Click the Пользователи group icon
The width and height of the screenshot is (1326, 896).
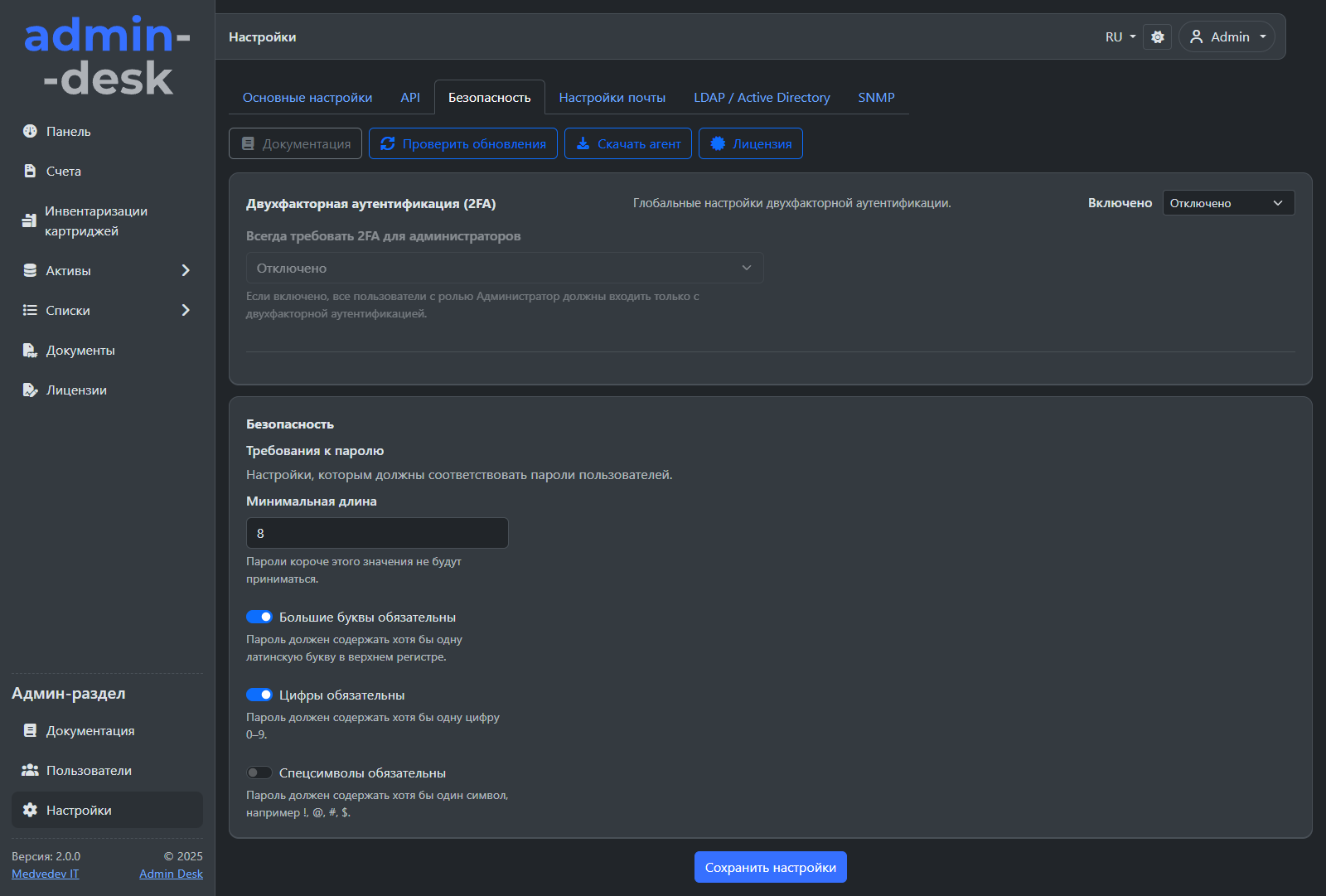tap(30, 770)
